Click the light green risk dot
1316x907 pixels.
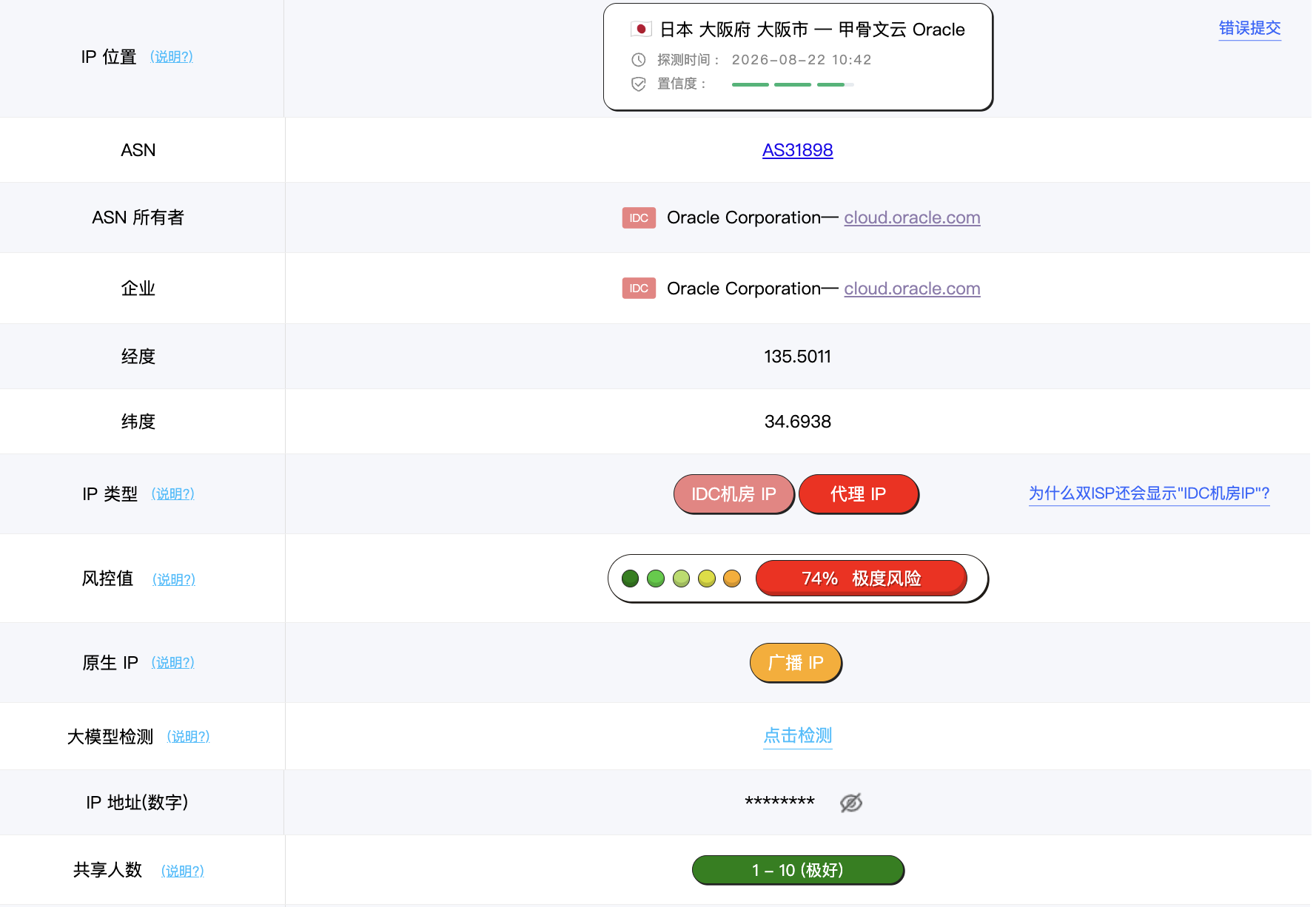pyautogui.click(x=682, y=579)
